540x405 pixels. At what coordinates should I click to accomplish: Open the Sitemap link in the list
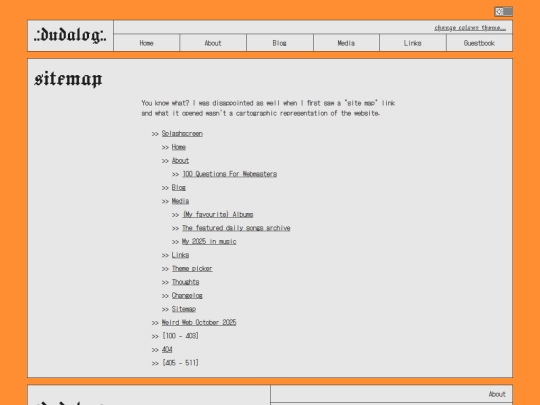coord(184,309)
